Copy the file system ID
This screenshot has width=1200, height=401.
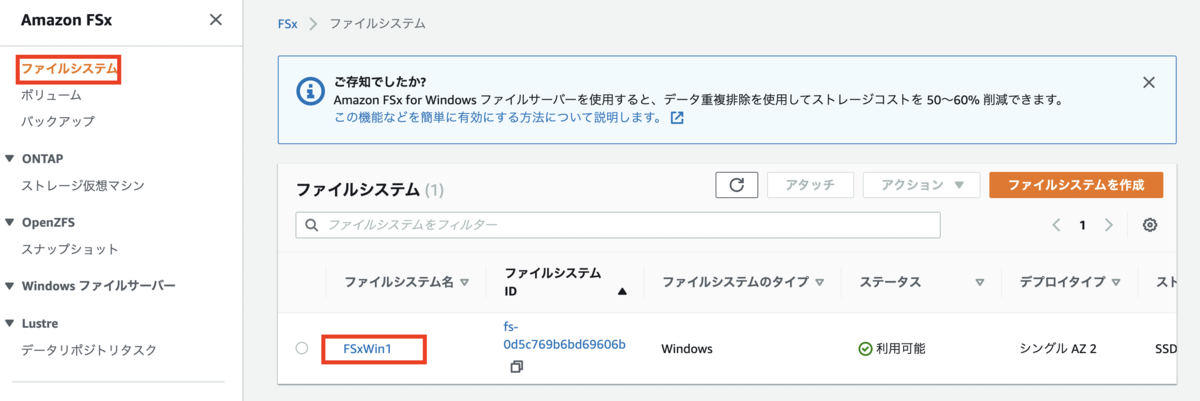(x=516, y=367)
